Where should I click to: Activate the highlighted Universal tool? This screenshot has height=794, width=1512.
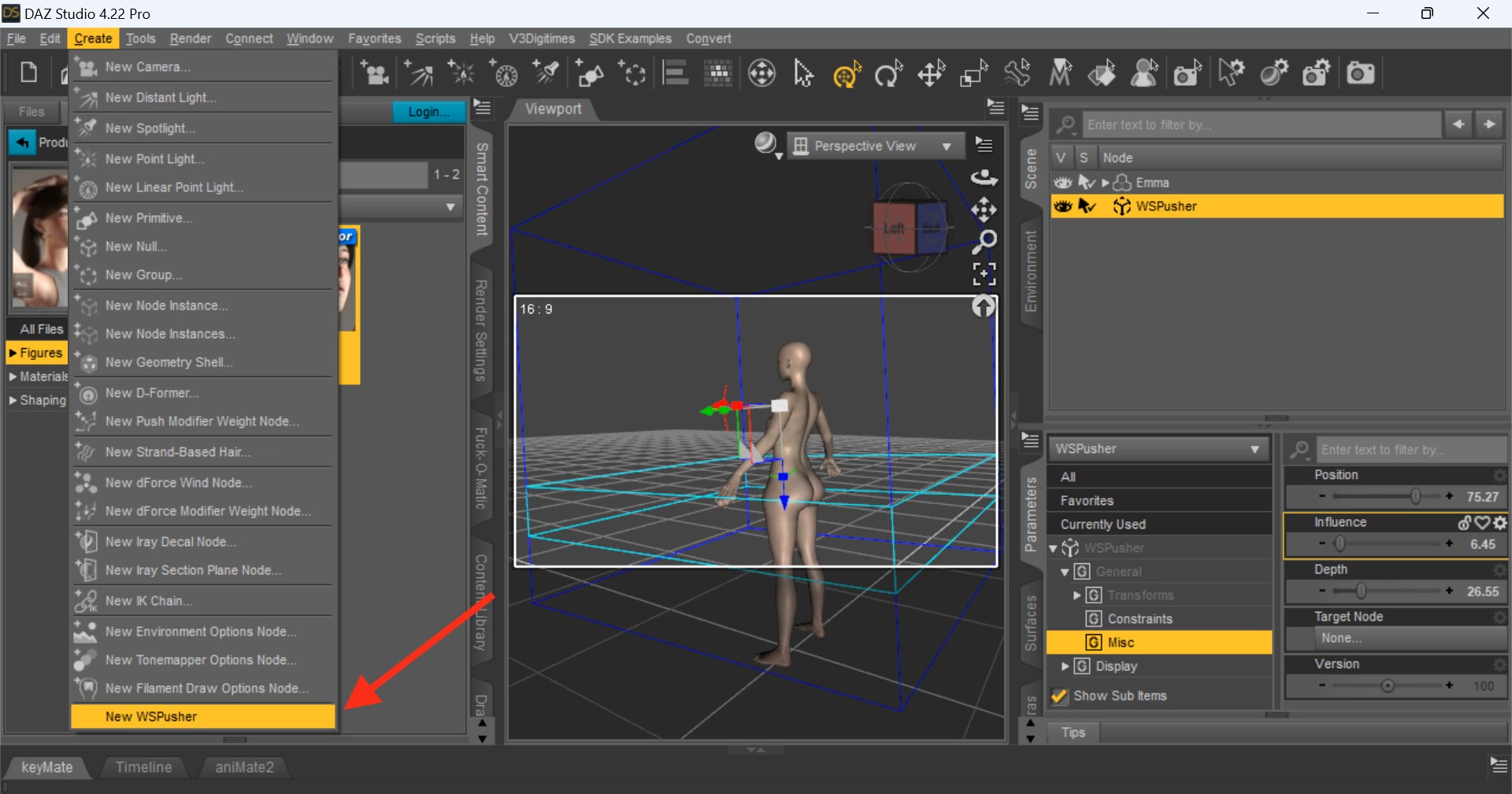(x=847, y=73)
